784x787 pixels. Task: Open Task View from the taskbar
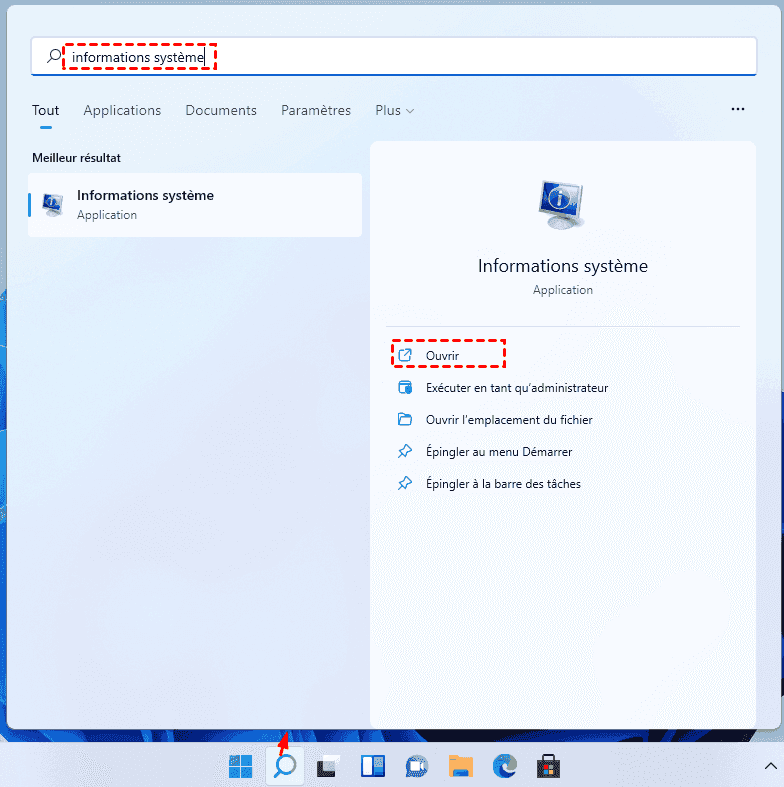[328, 766]
